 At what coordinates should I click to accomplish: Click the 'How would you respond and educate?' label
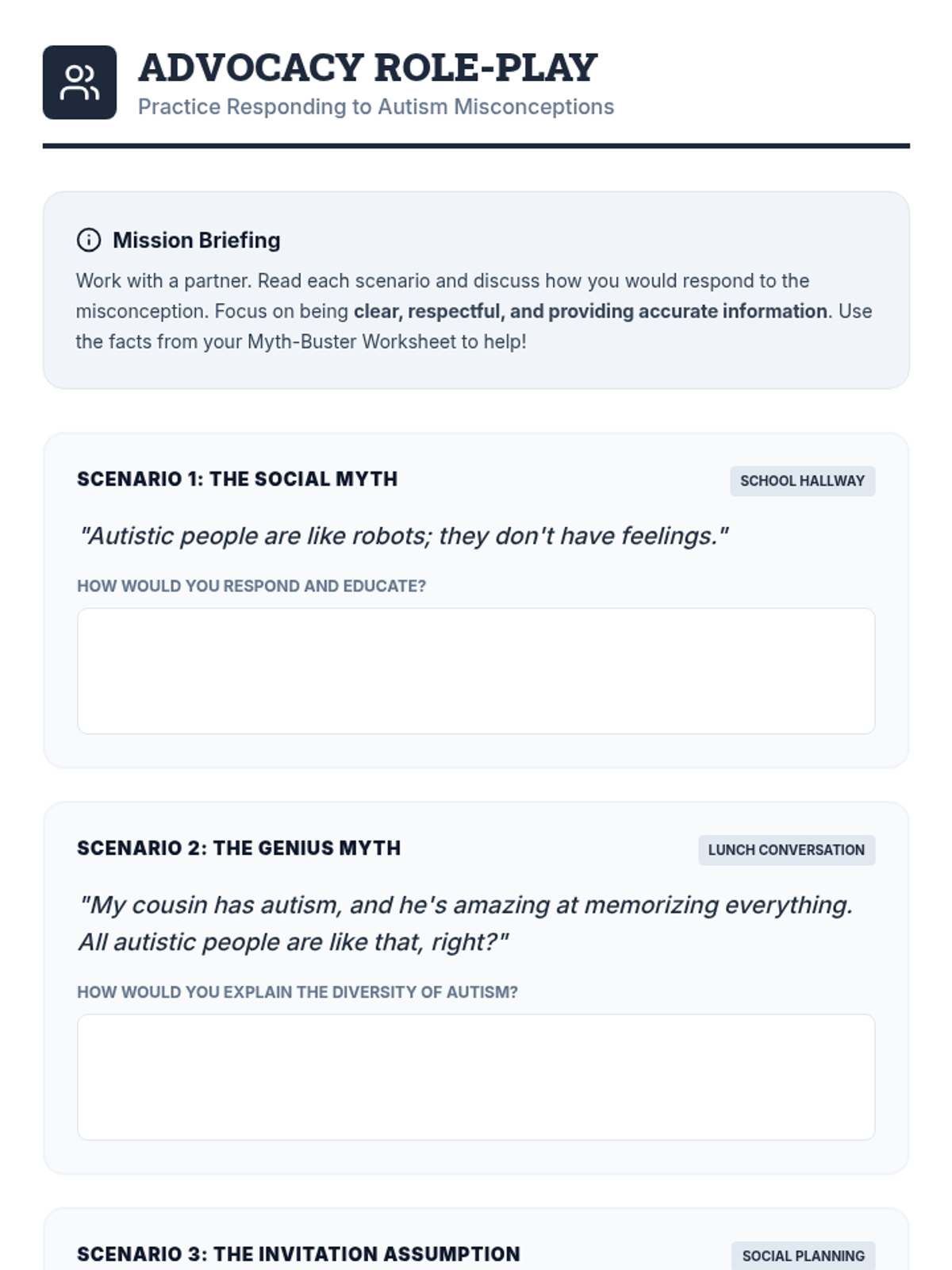click(251, 587)
